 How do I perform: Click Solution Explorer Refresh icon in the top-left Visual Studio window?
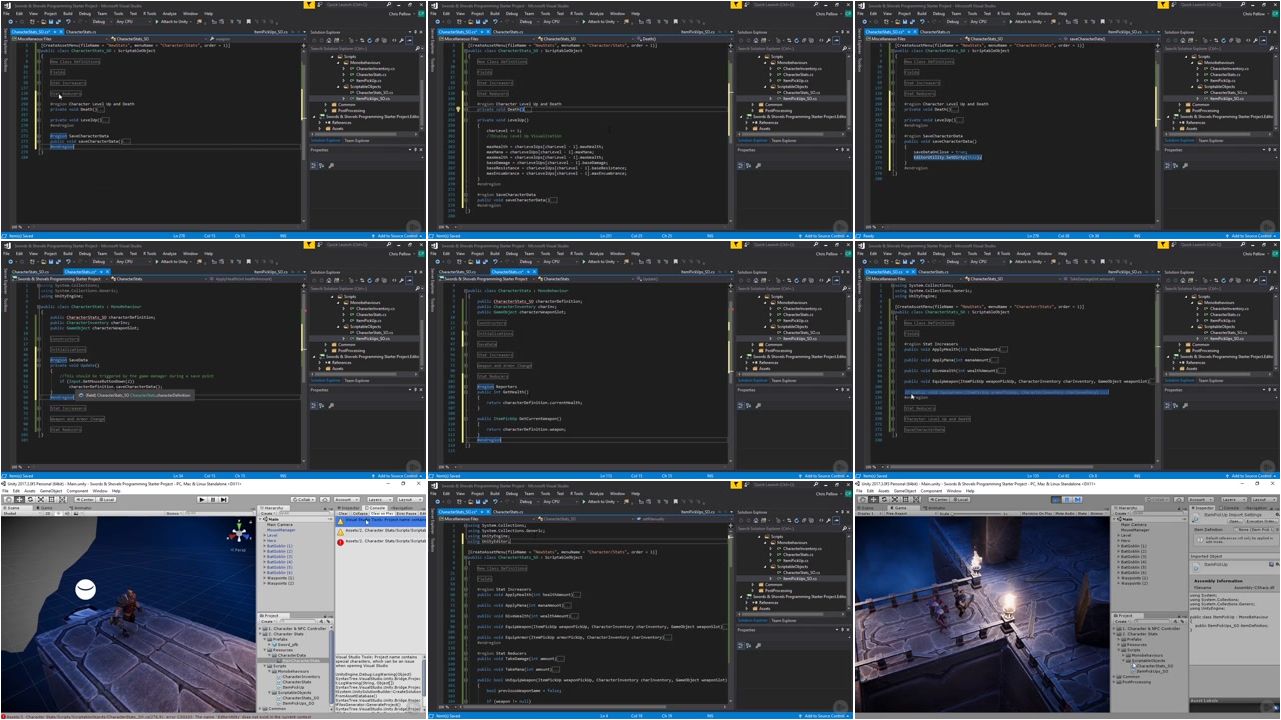pyautogui.click(x=370, y=40)
